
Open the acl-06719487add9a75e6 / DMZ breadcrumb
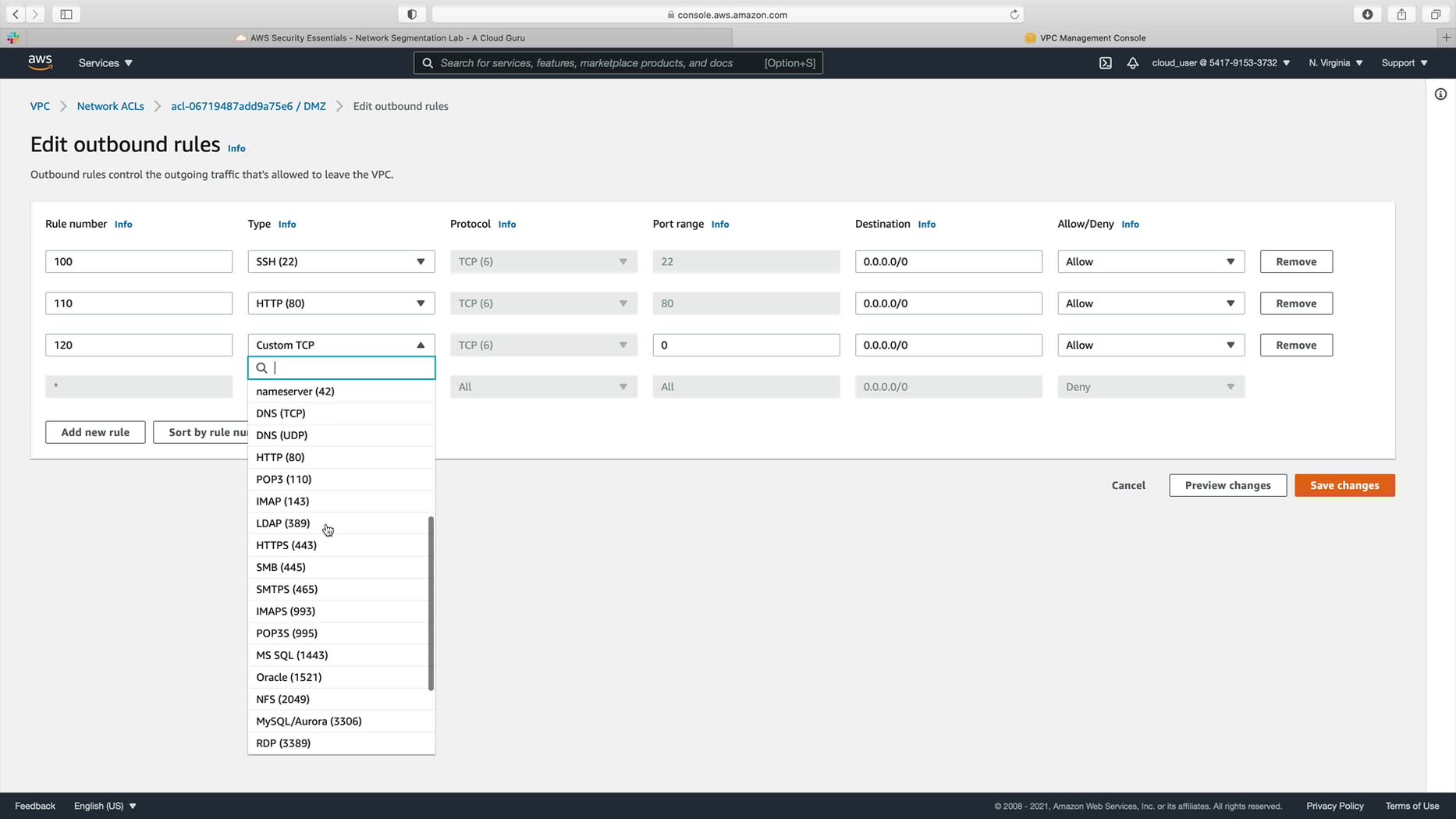(248, 106)
